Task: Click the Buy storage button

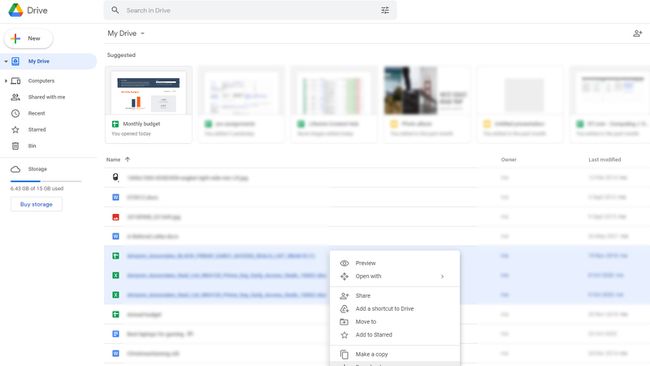Action: [36, 204]
